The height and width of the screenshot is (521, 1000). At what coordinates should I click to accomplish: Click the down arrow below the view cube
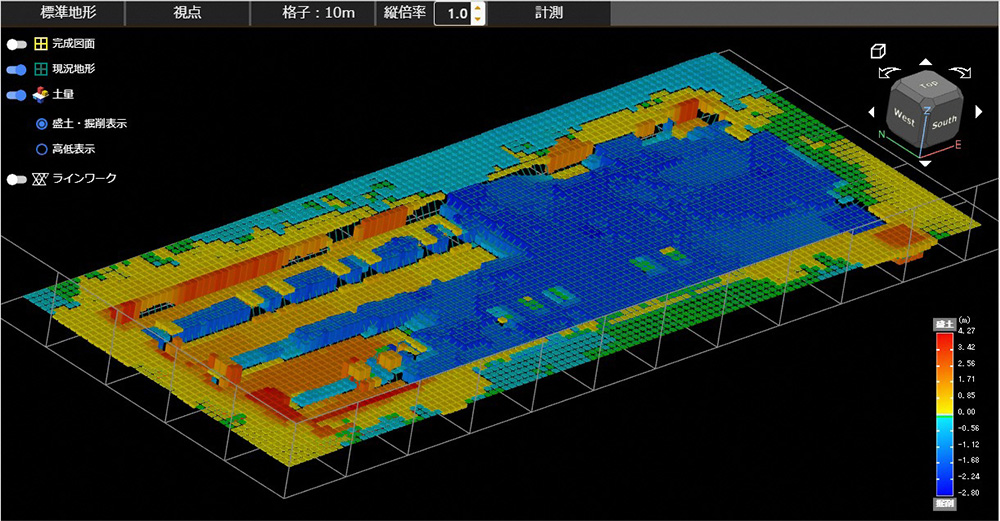click(x=926, y=162)
